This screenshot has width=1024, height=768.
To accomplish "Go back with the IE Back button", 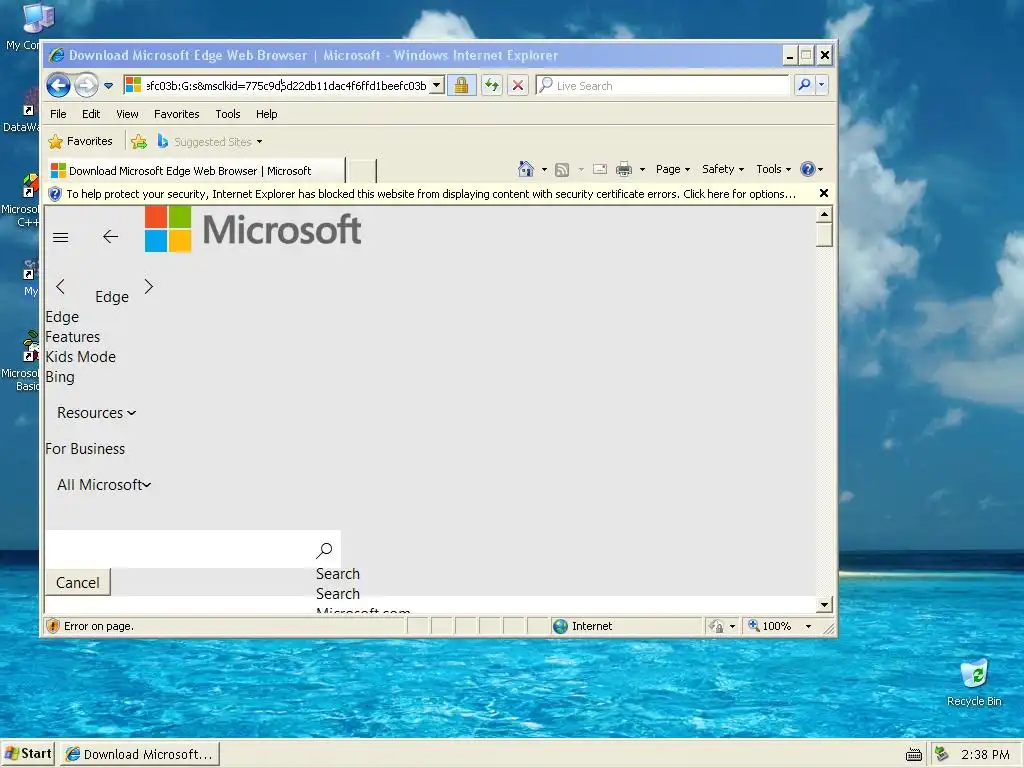I will [58, 85].
